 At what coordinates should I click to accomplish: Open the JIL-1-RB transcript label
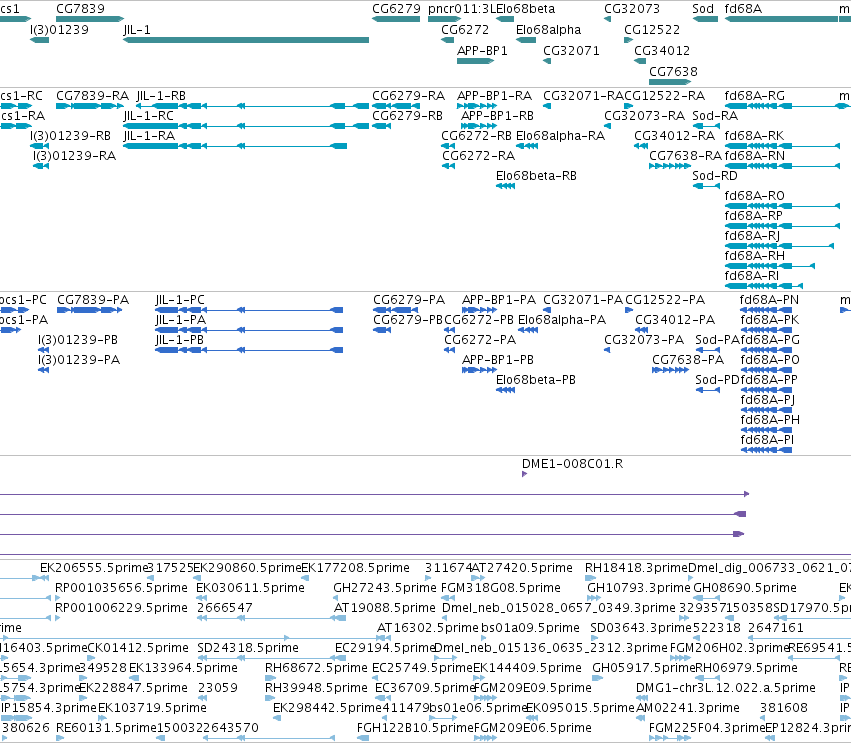click(161, 96)
